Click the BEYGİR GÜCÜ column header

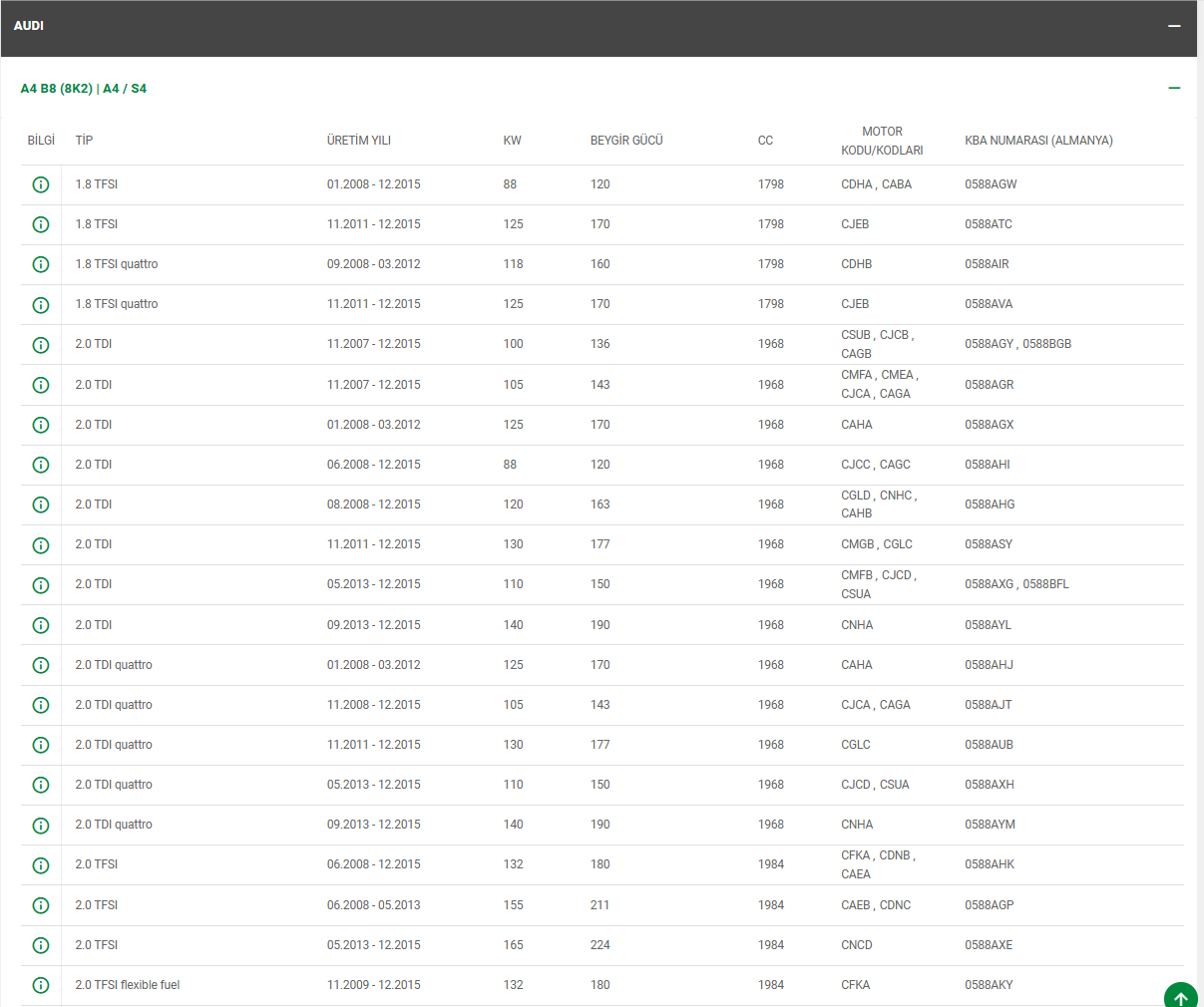click(626, 141)
